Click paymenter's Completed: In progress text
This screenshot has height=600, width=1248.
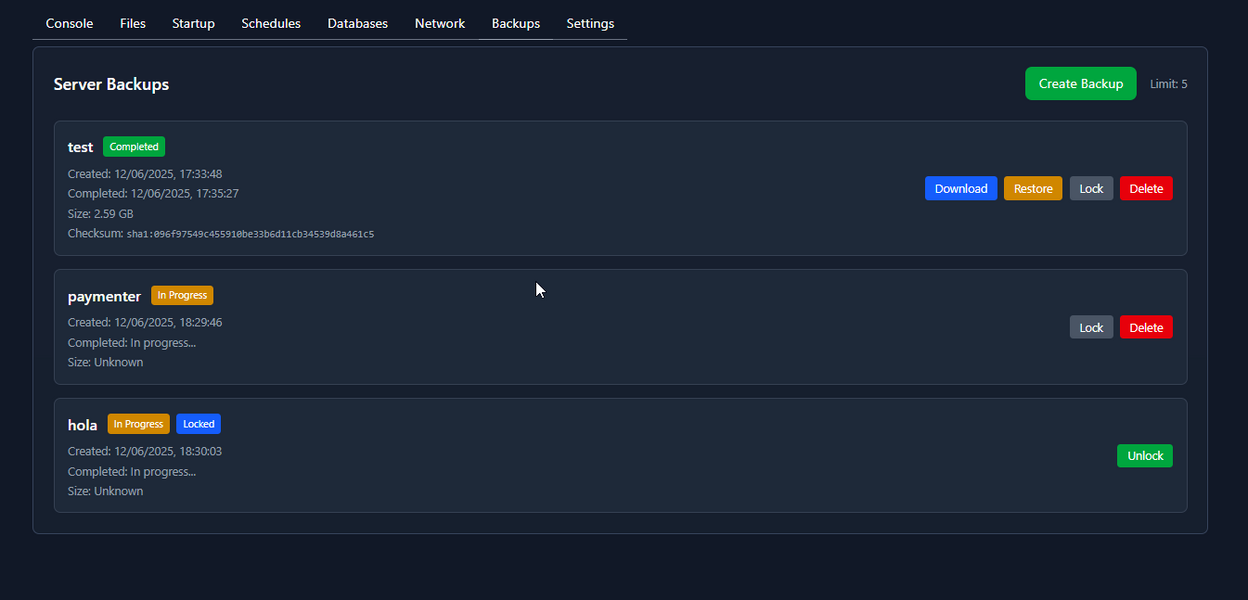pos(132,342)
